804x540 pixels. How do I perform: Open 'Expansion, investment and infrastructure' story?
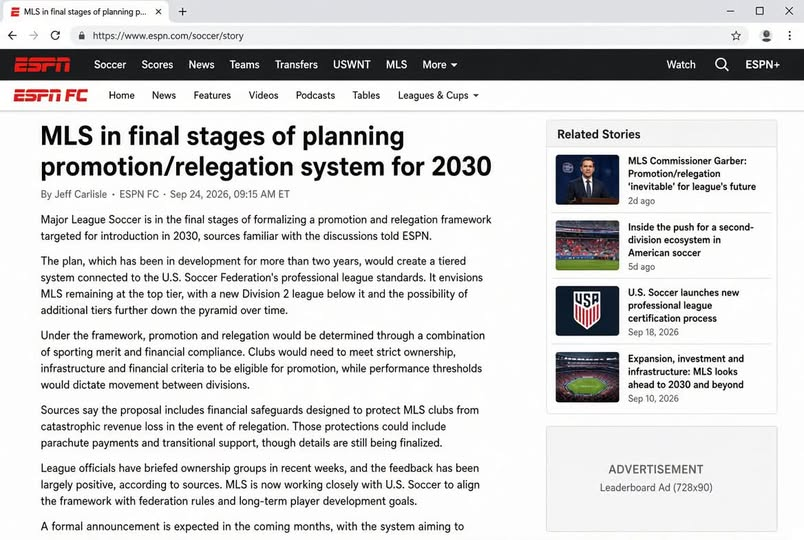coord(686,371)
